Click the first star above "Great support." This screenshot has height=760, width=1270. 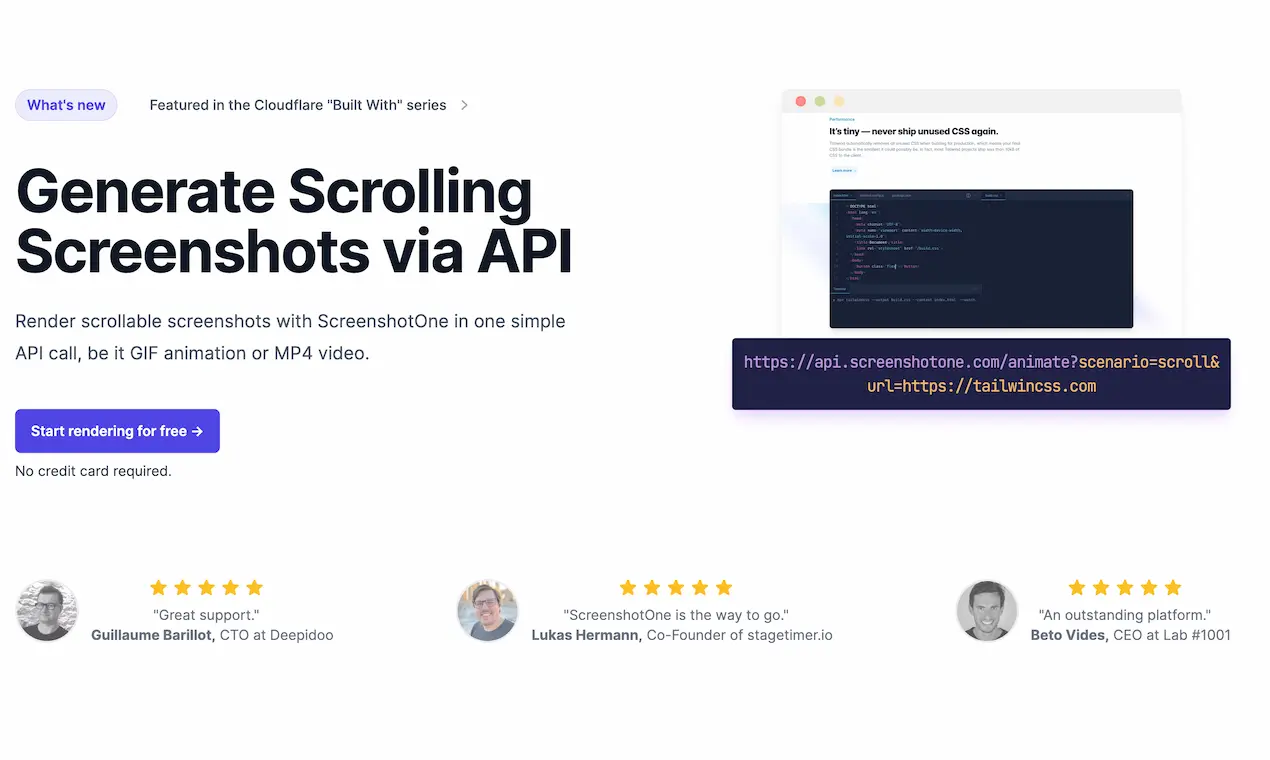pyautogui.click(x=158, y=588)
